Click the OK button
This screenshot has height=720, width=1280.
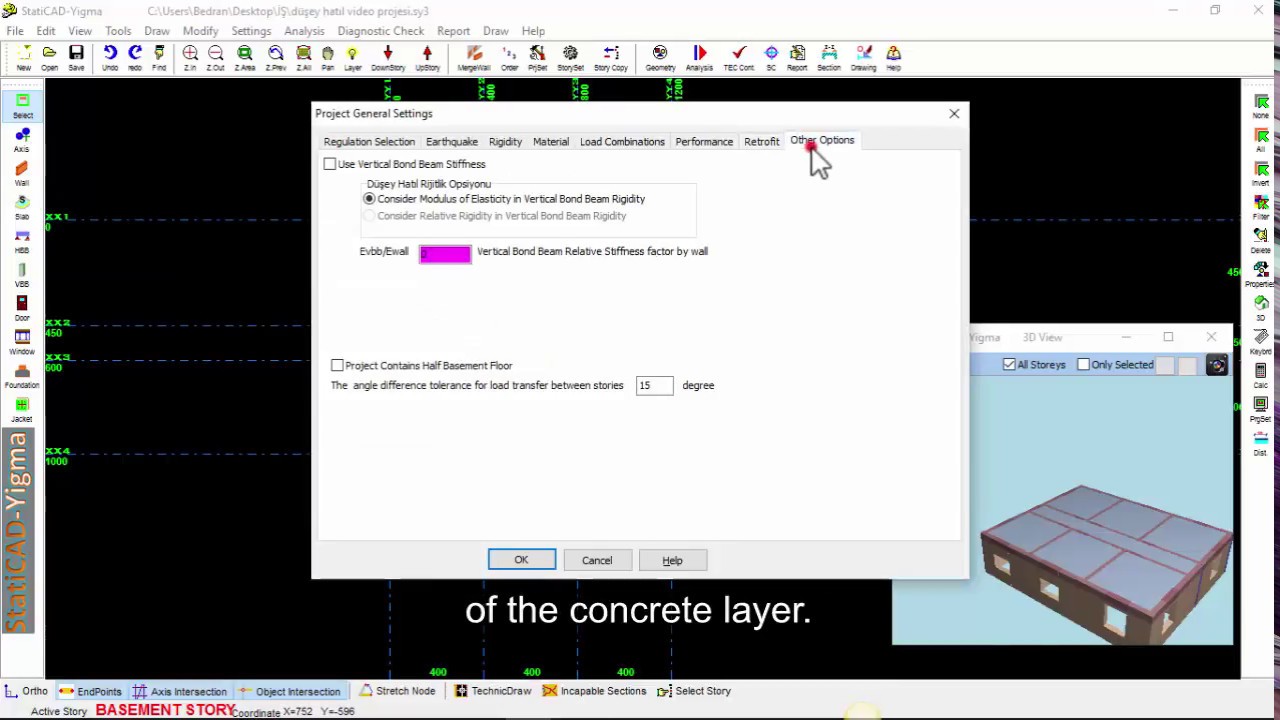point(521,560)
